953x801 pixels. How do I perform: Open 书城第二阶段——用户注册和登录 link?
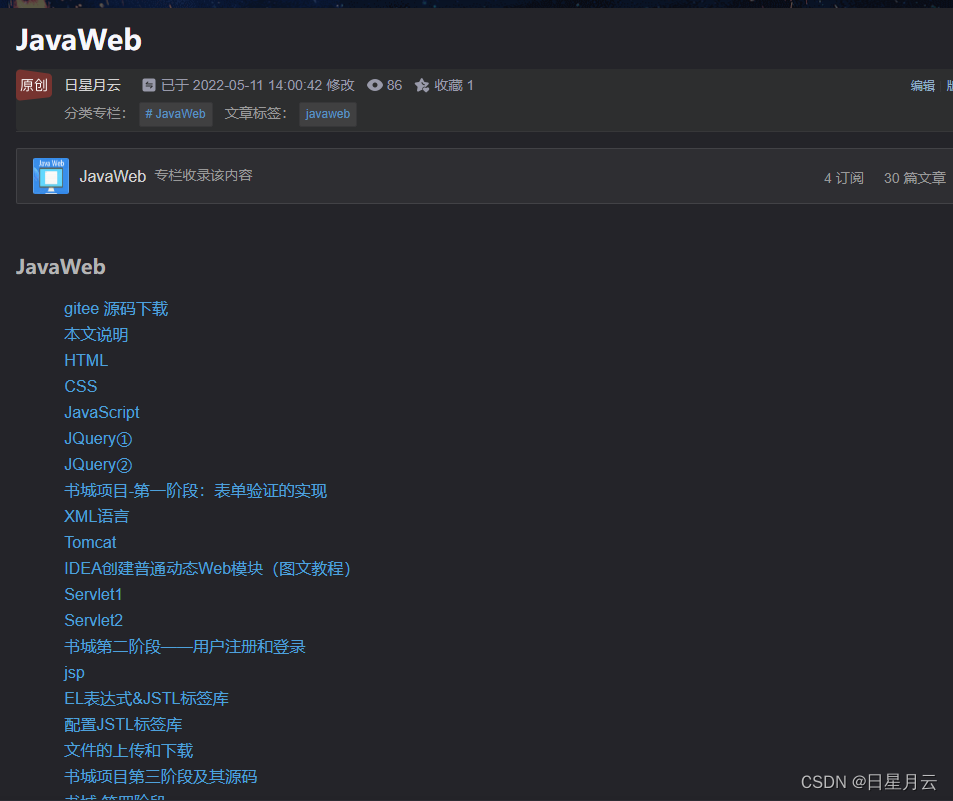pos(185,647)
